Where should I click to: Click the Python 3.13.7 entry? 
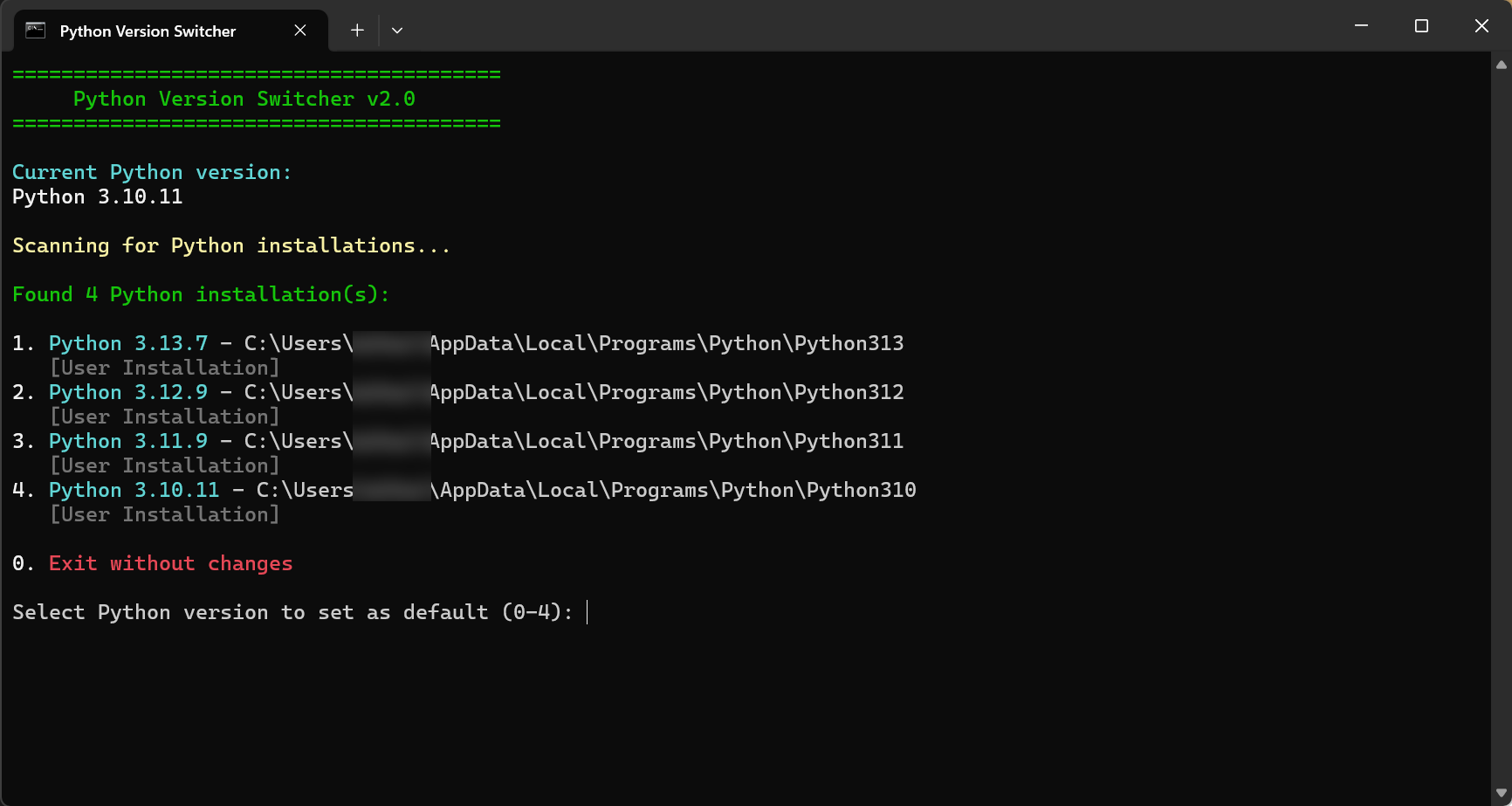pyautogui.click(x=128, y=343)
